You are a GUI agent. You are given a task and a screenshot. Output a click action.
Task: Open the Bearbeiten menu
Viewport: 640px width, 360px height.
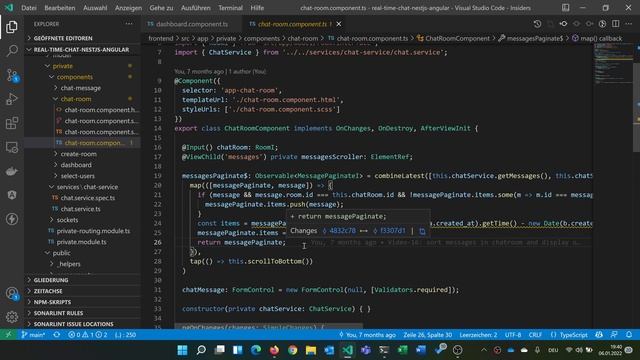[x=60, y=8]
